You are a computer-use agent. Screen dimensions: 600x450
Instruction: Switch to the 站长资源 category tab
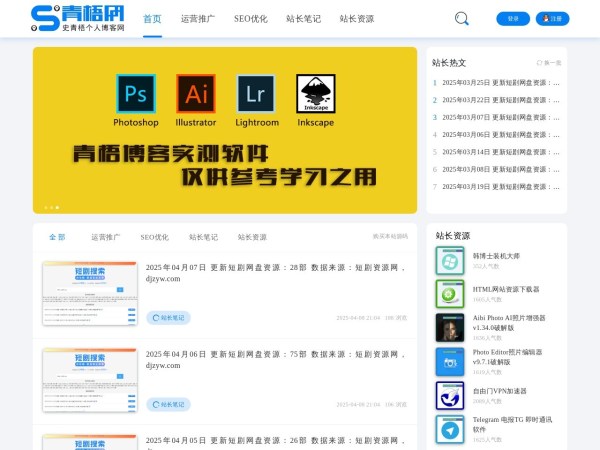[x=252, y=237]
